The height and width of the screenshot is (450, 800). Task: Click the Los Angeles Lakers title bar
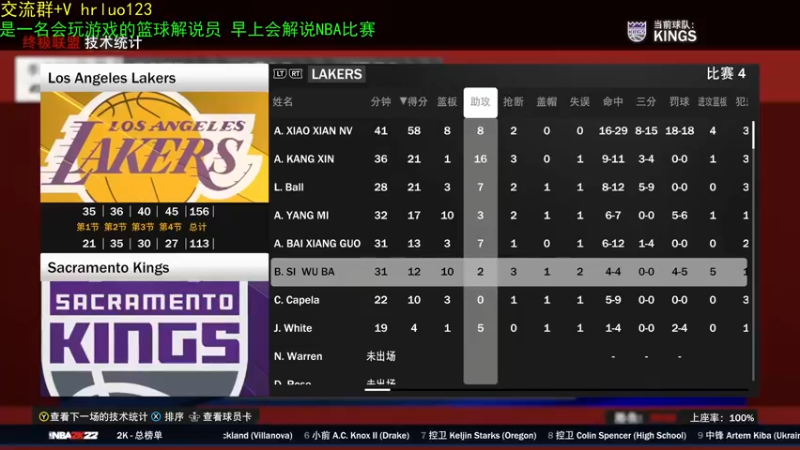(x=155, y=78)
